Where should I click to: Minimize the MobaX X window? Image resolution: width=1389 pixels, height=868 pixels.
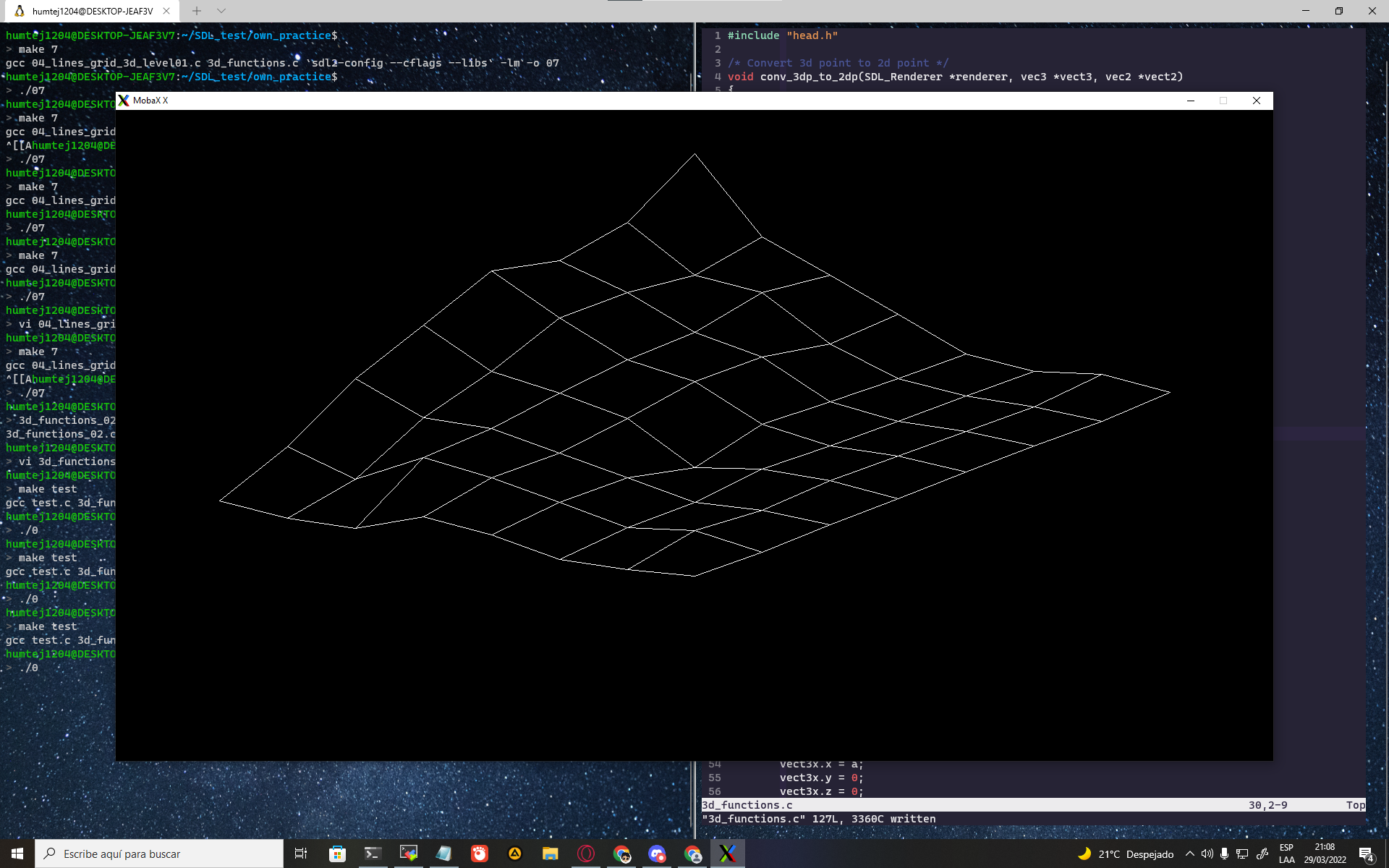point(1191,101)
